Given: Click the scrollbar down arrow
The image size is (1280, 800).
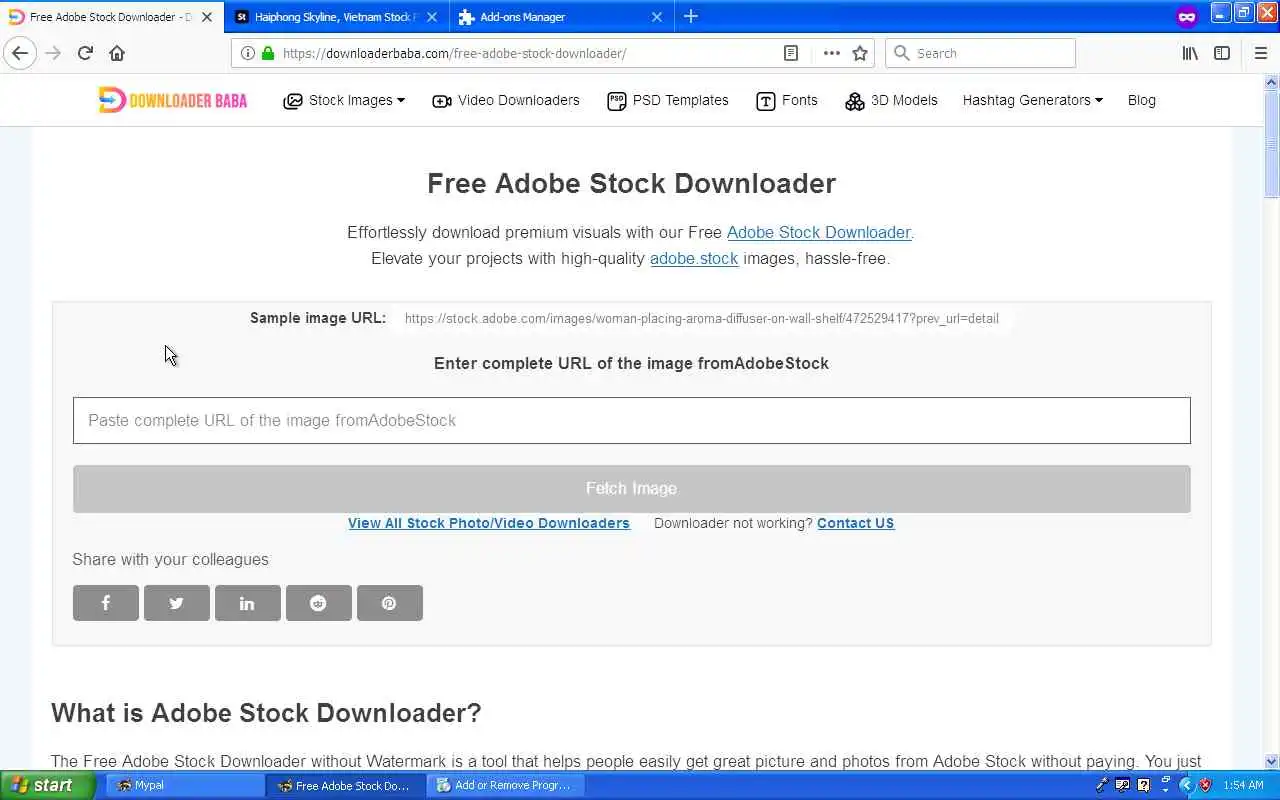Looking at the screenshot, I should 1272,762.
